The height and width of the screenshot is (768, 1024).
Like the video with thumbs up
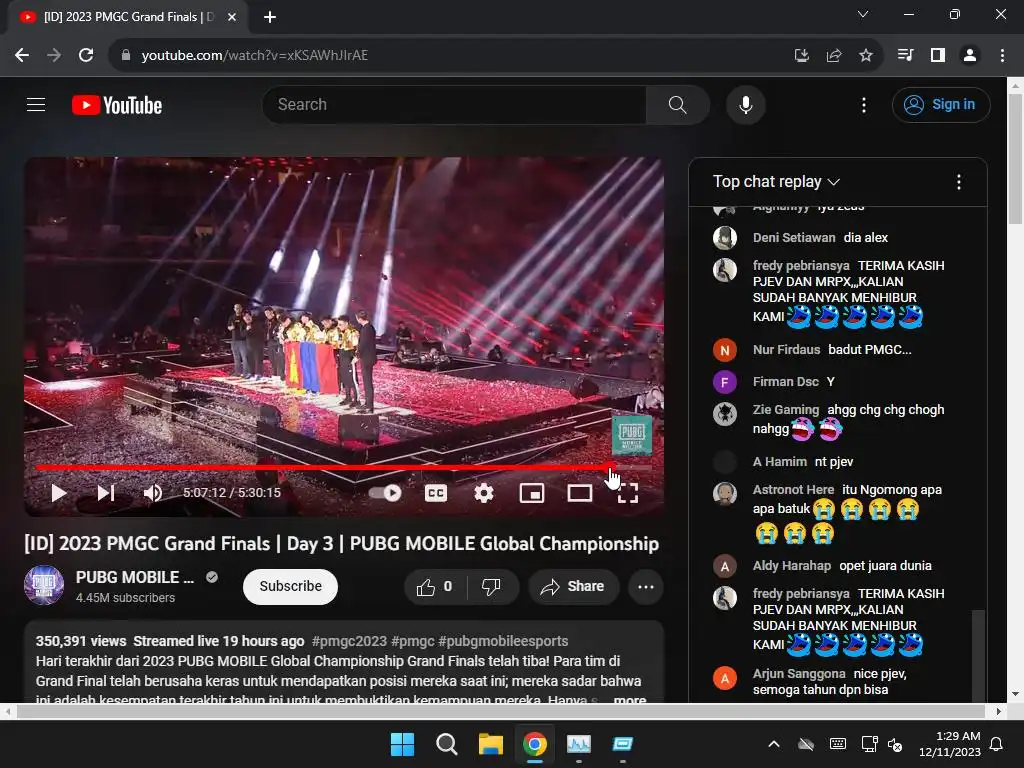(x=435, y=586)
